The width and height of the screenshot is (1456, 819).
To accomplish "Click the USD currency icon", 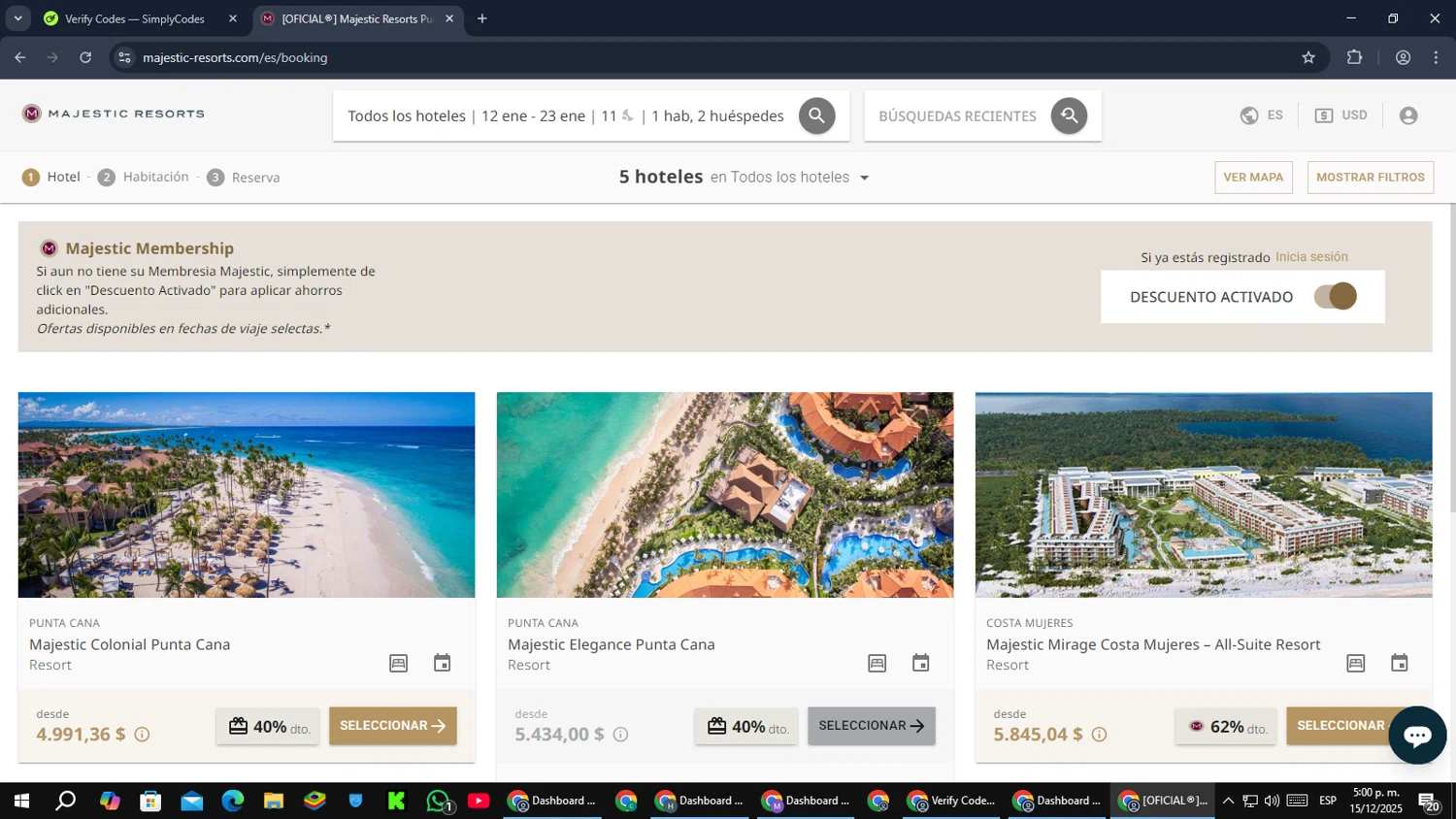I will [1324, 115].
